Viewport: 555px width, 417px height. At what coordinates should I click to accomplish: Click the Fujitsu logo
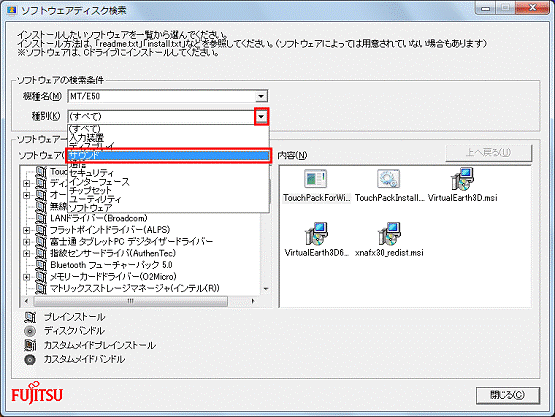37,393
